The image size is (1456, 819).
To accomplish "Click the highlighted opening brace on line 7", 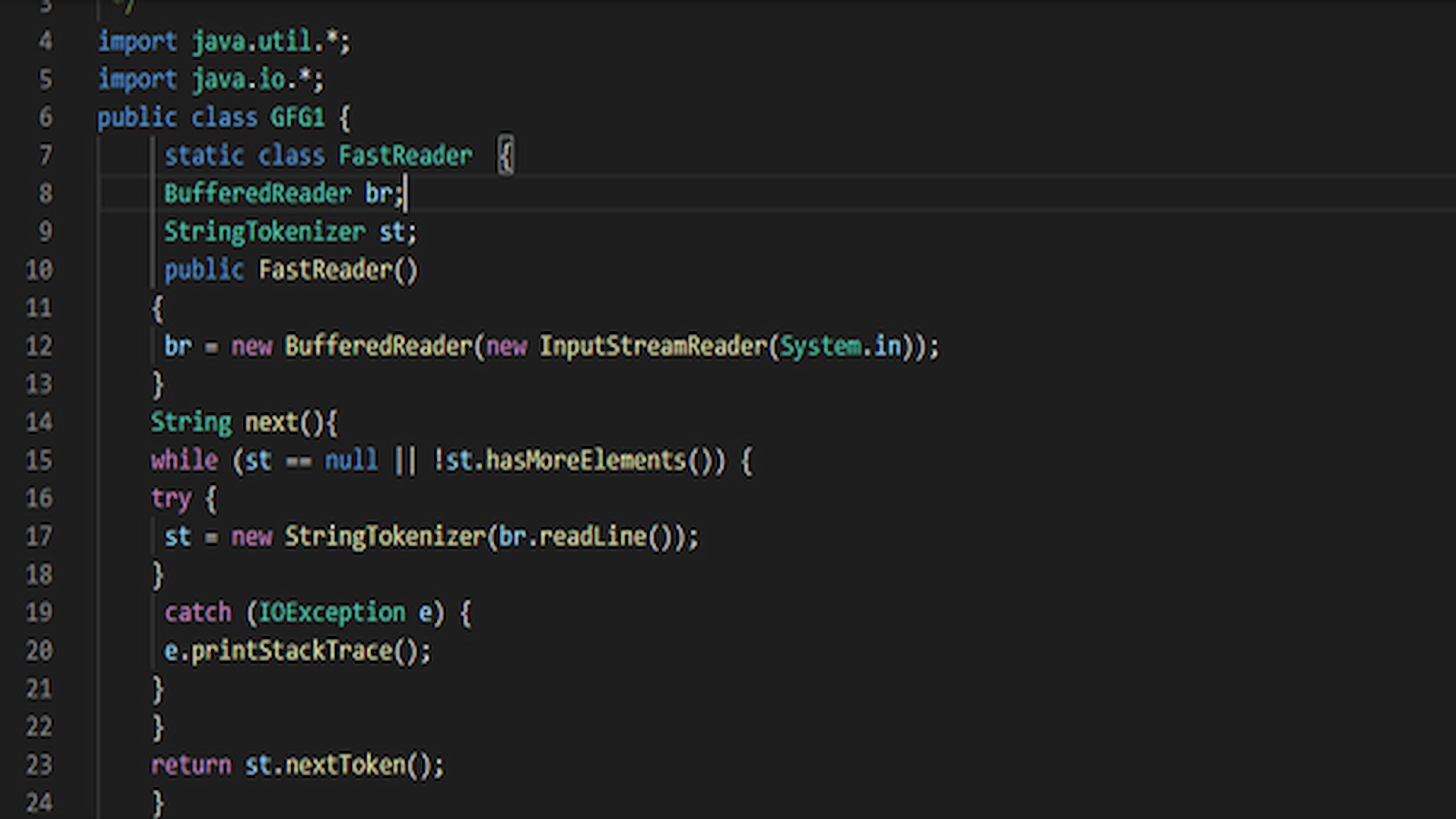I will tap(506, 157).
